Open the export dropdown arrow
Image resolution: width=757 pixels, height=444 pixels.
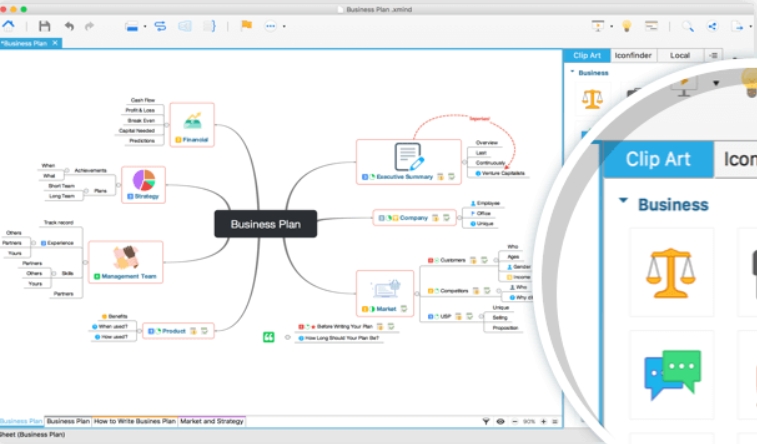coord(751,27)
